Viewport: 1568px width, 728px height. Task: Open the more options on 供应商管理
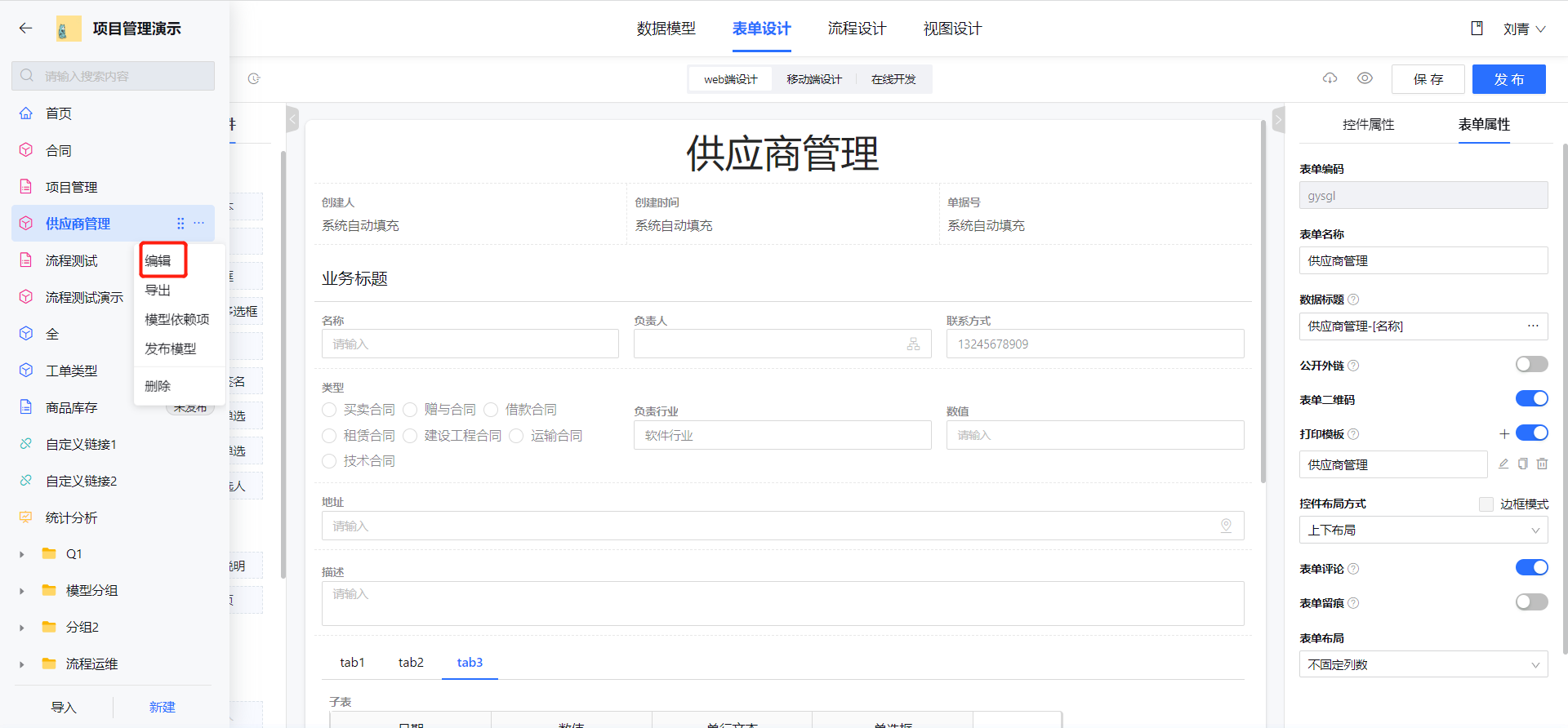(199, 224)
